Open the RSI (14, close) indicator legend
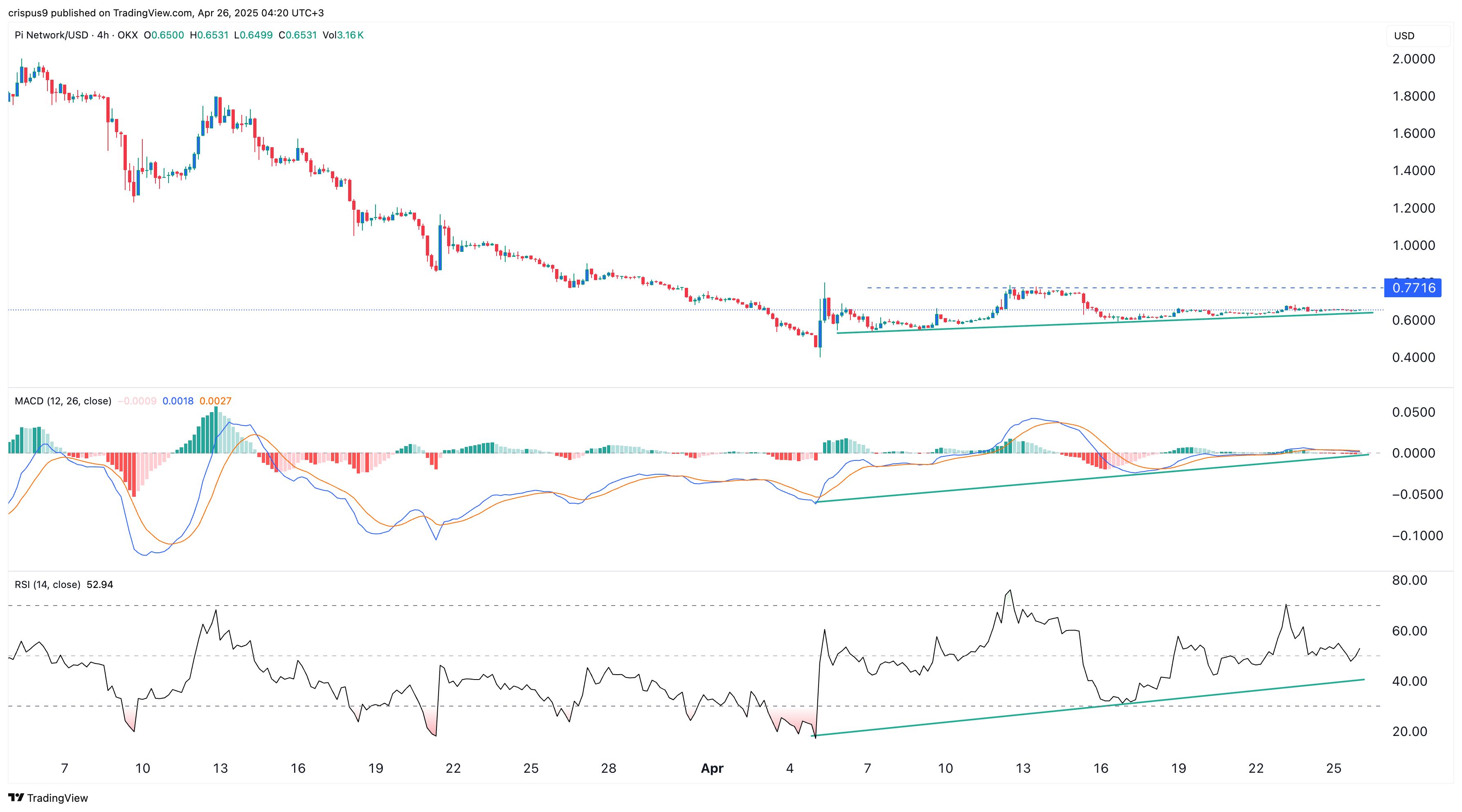The height and width of the screenshot is (812, 1462). pos(47,584)
